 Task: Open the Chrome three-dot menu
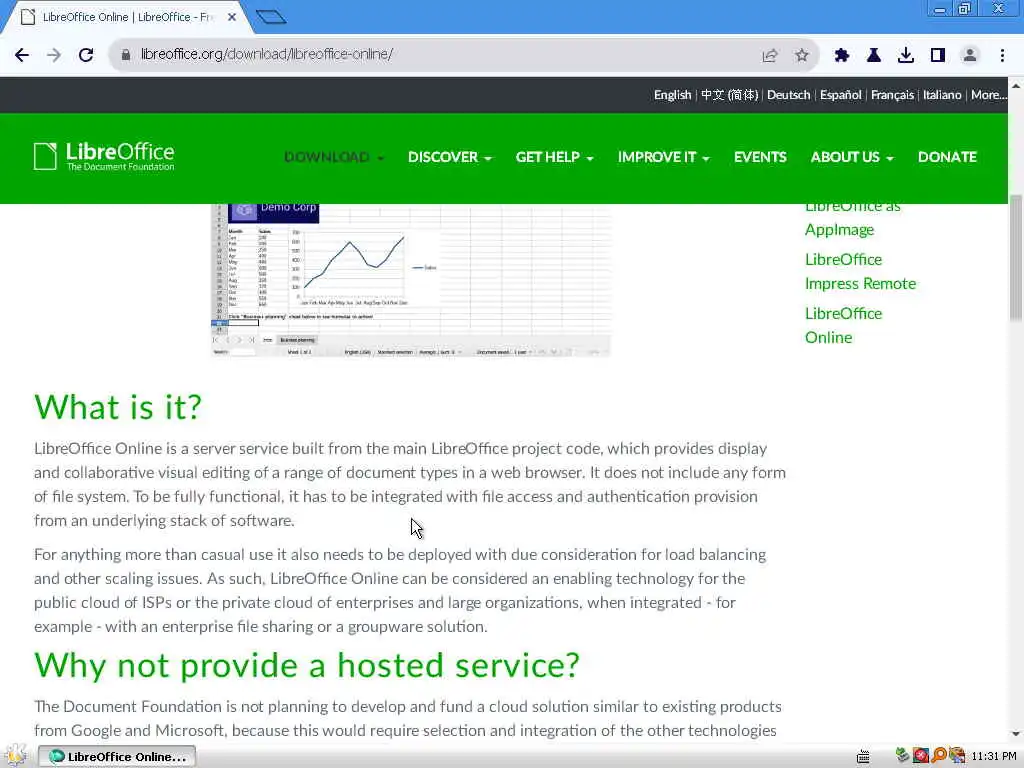click(x=1002, y=56)
